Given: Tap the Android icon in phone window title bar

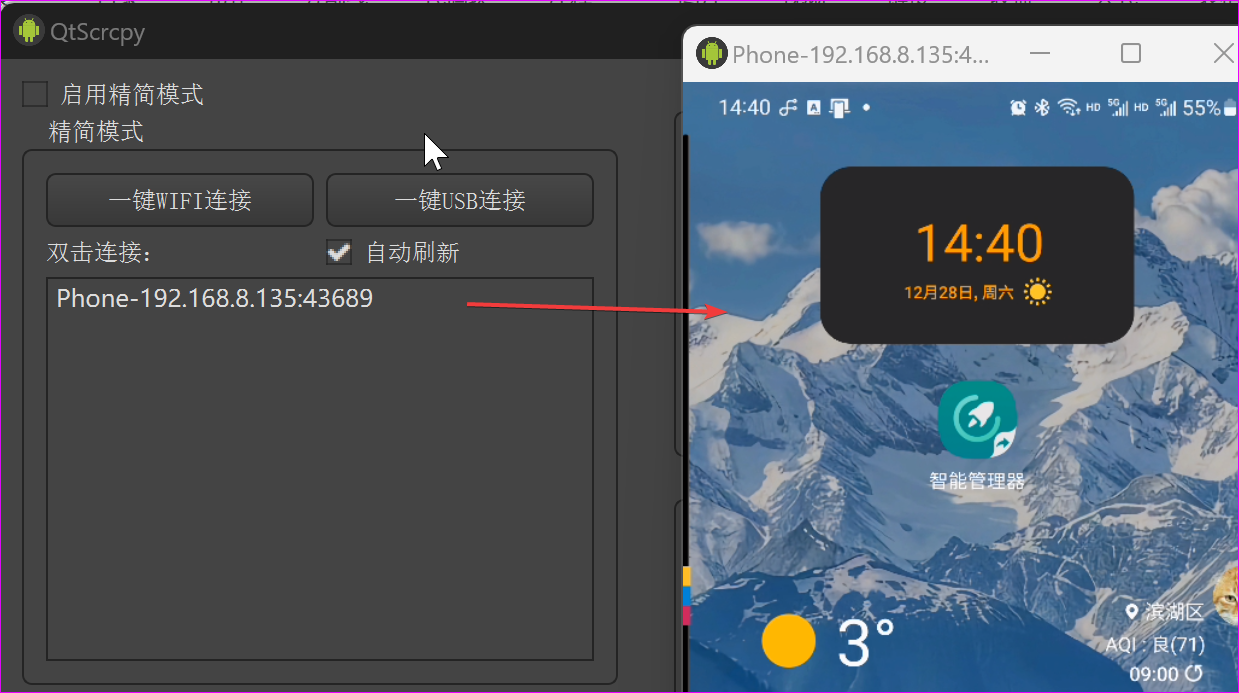Looking at the screenshot, I should 711,53.
